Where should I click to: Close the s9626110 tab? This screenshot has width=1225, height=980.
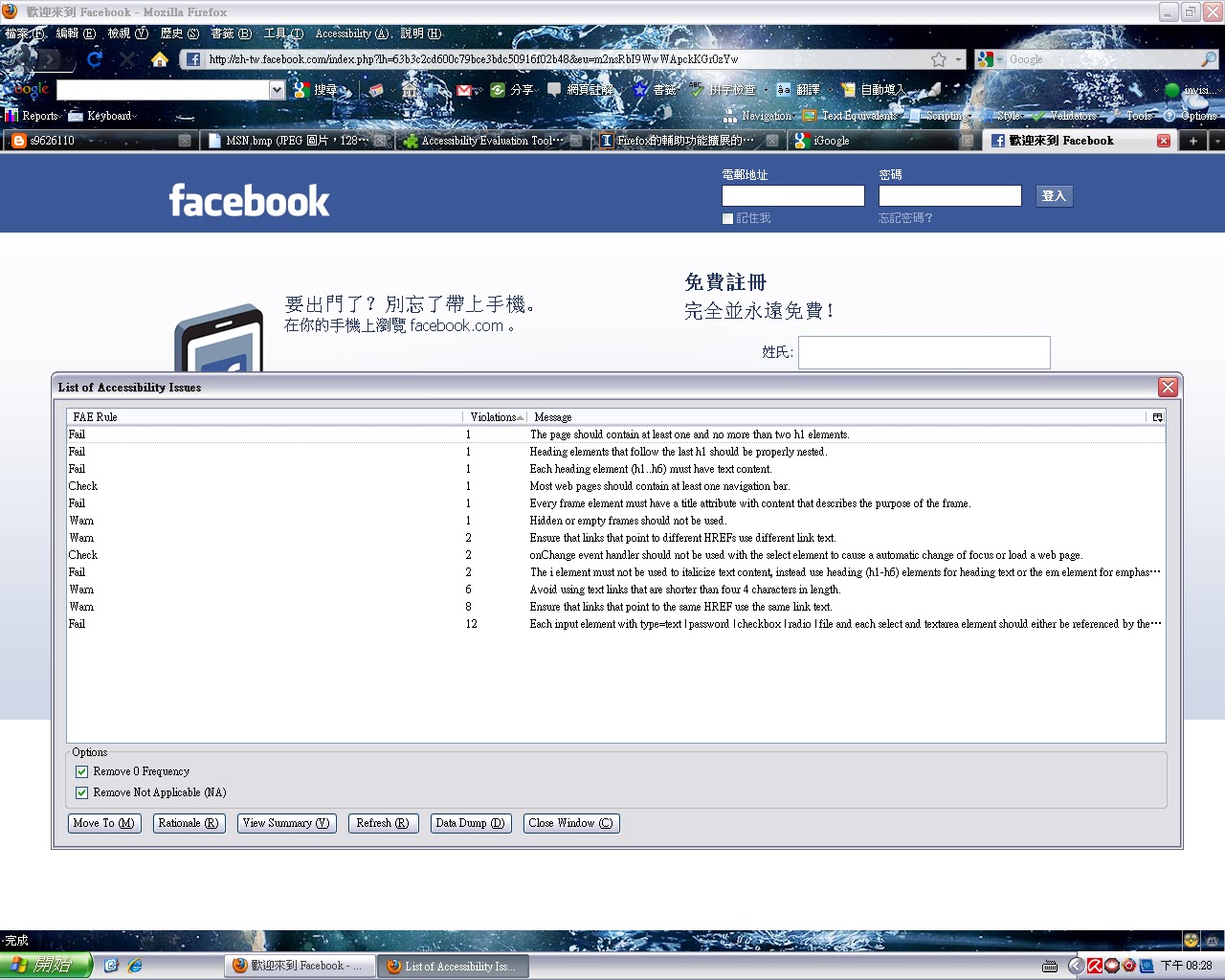pyautogui.click(x=185, y=141)
